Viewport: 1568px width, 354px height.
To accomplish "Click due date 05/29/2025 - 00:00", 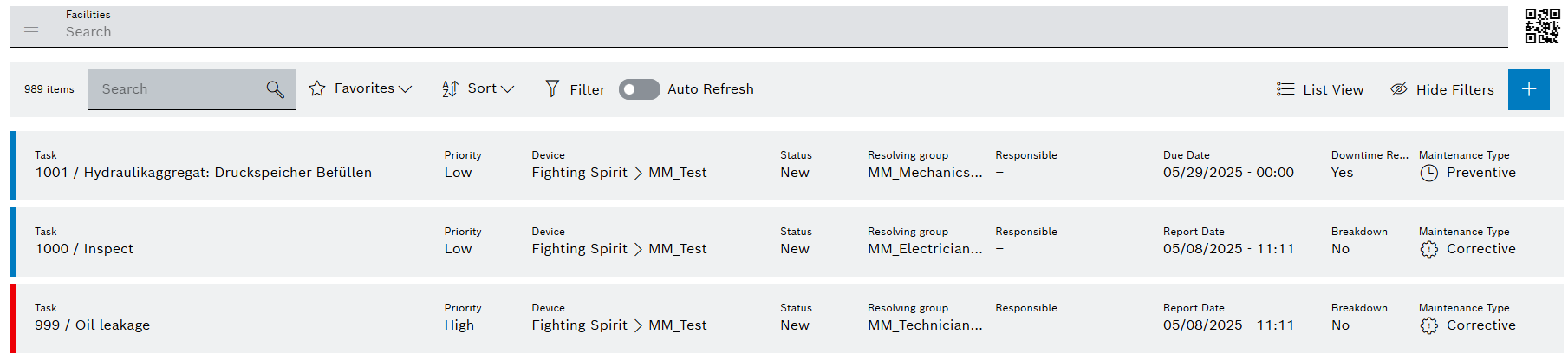I will coord(1228,173).
